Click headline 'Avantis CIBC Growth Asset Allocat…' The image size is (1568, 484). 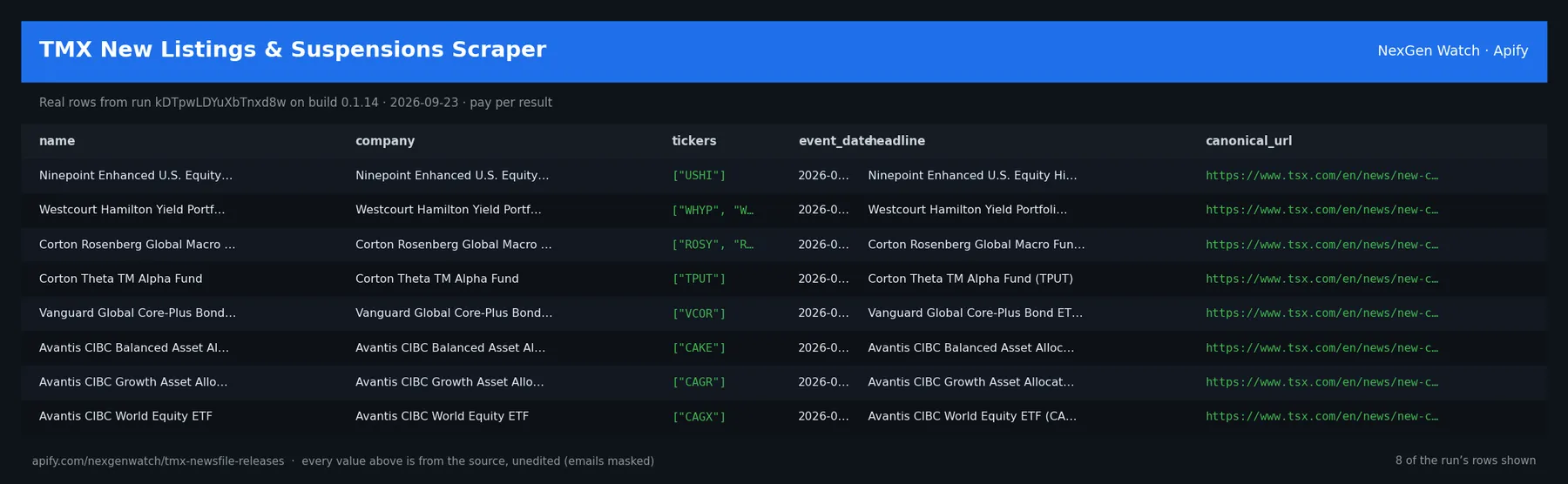[971, 382]
